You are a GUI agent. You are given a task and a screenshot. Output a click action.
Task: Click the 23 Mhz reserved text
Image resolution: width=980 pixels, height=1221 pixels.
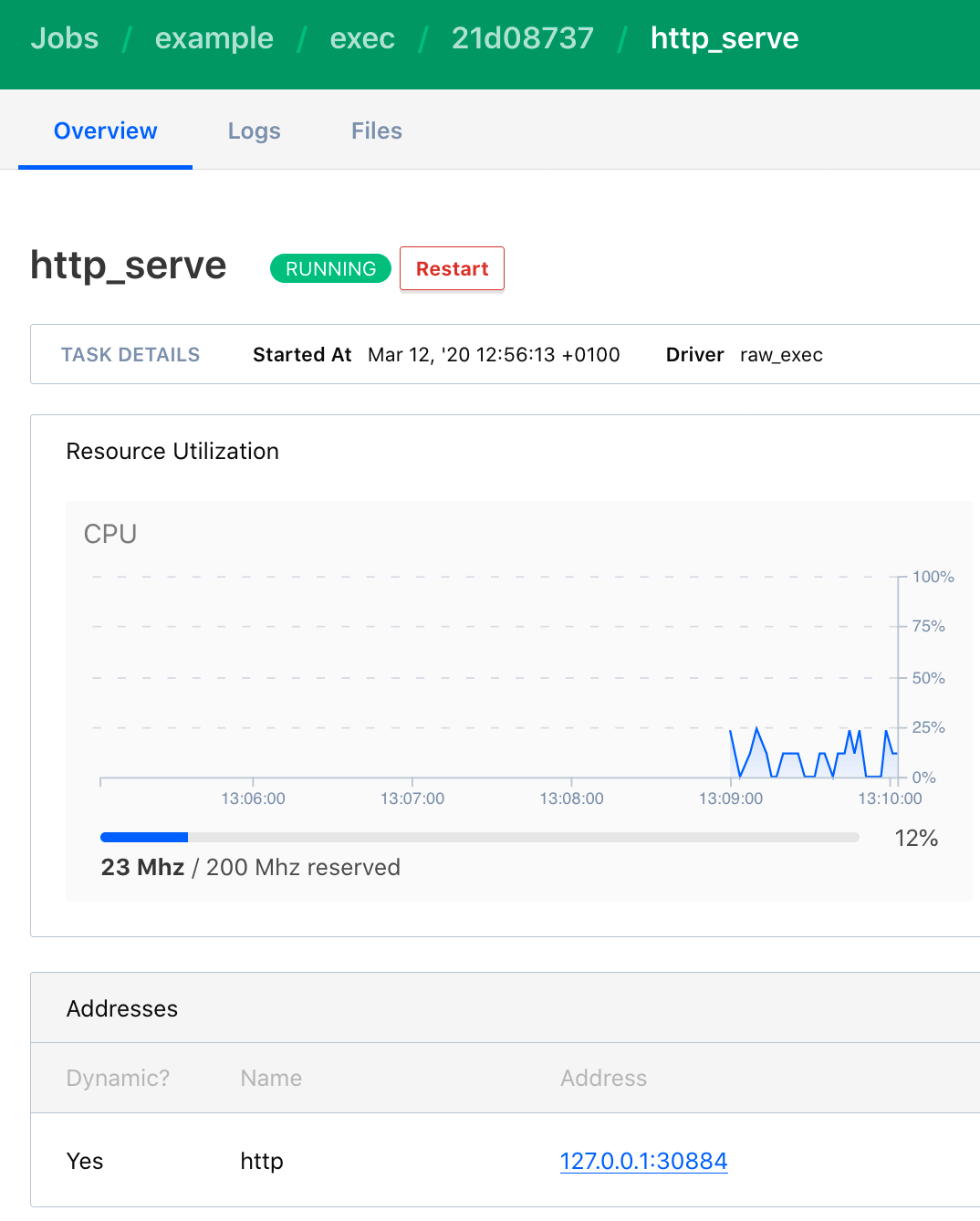point(250,867)
